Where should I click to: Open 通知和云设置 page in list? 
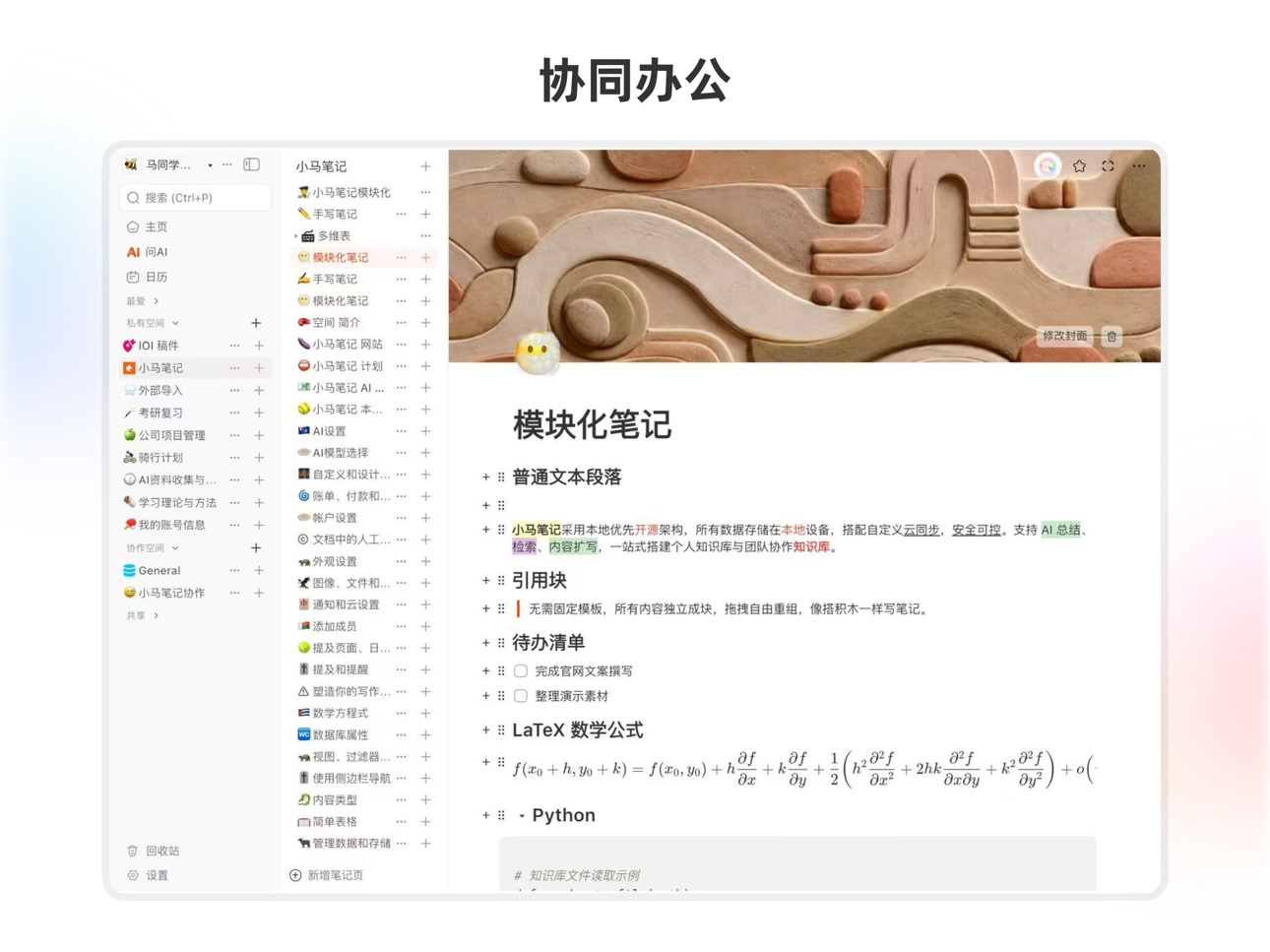click(345, 605)
